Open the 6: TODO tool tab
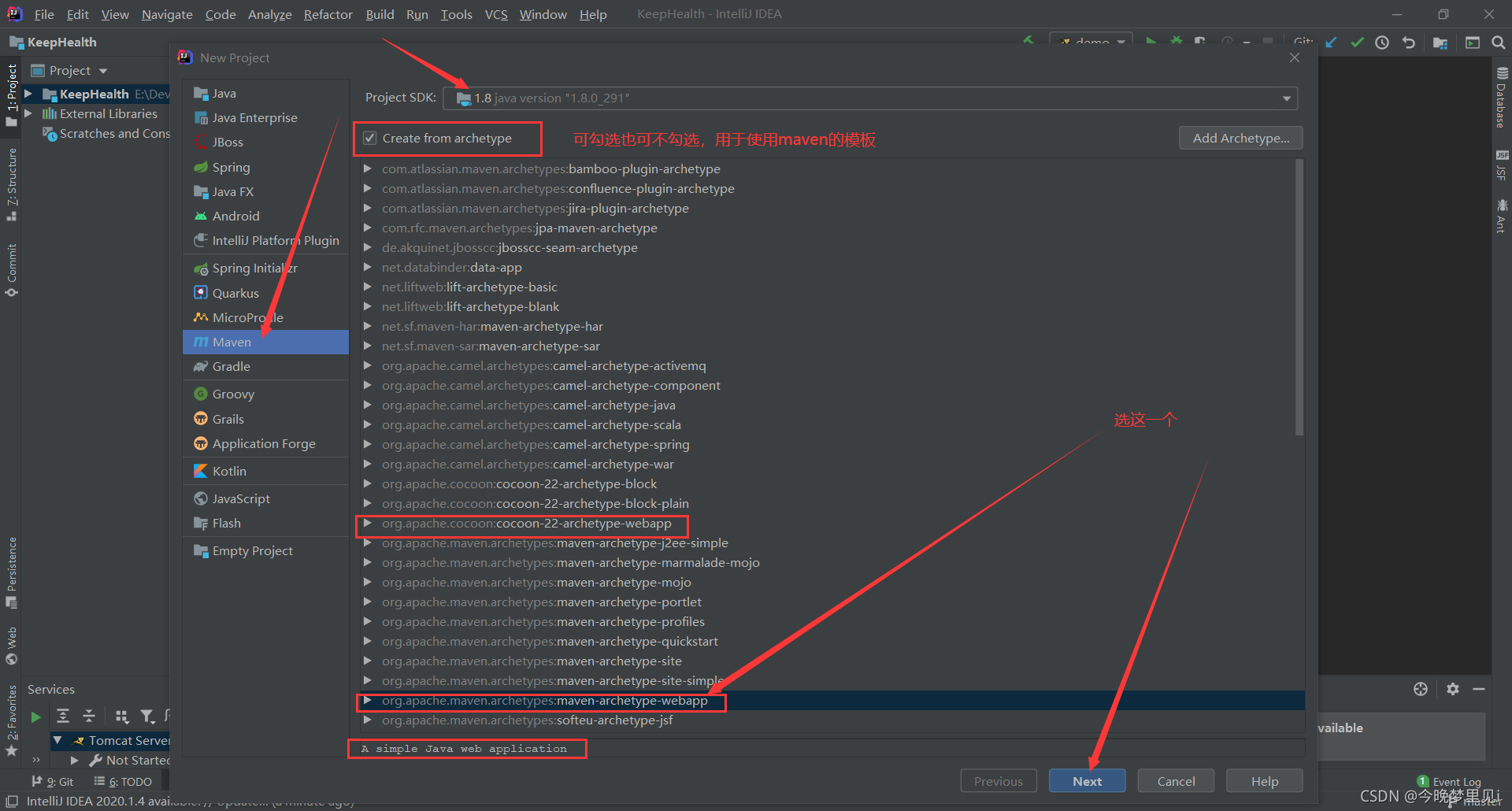 123,782
